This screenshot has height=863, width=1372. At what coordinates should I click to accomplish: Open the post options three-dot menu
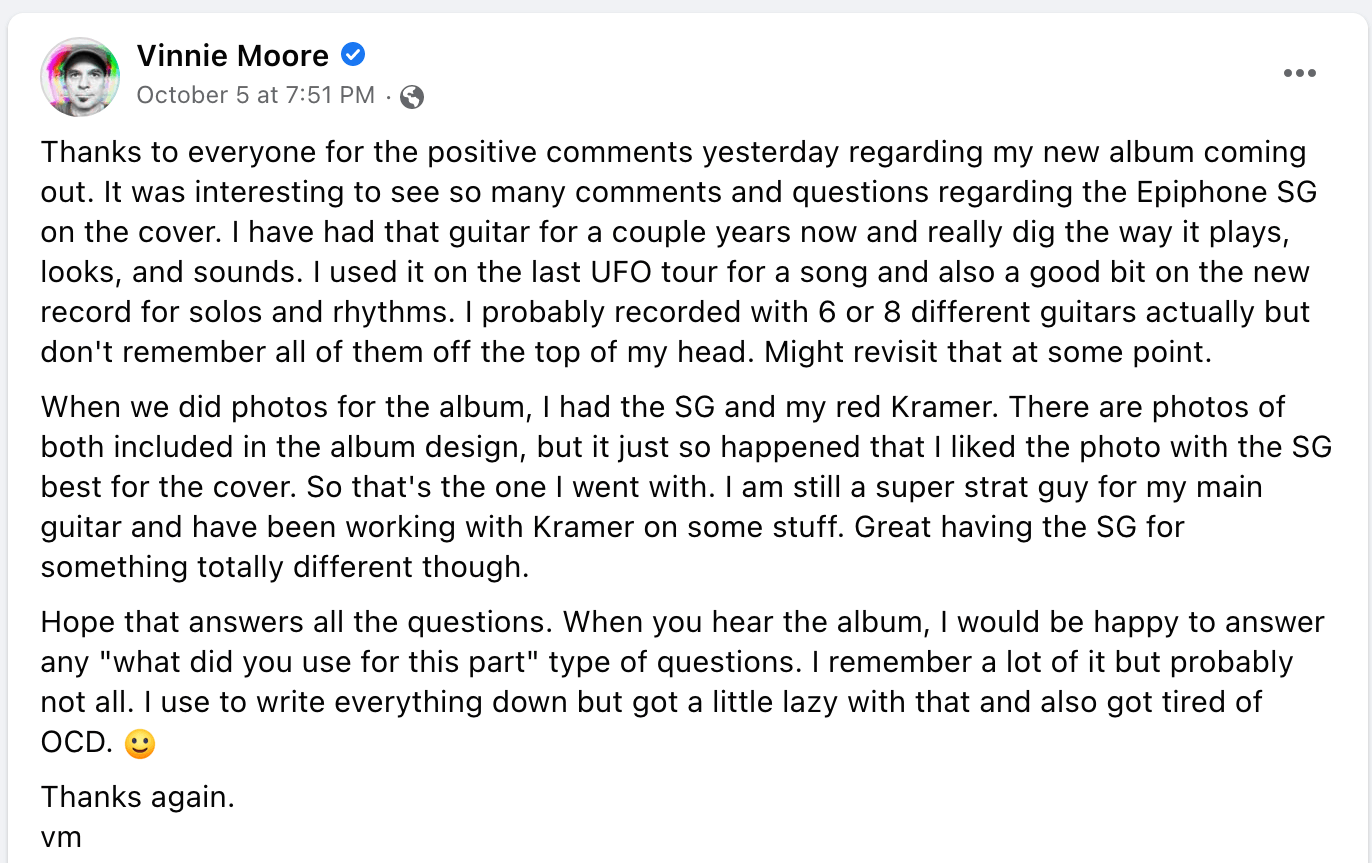coord(1299,73)
